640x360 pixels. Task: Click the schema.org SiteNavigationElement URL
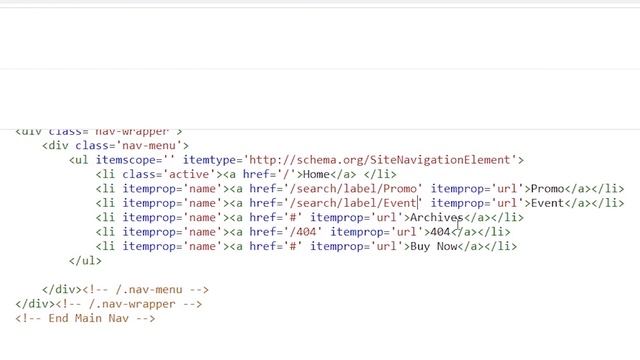pos(380,160)
